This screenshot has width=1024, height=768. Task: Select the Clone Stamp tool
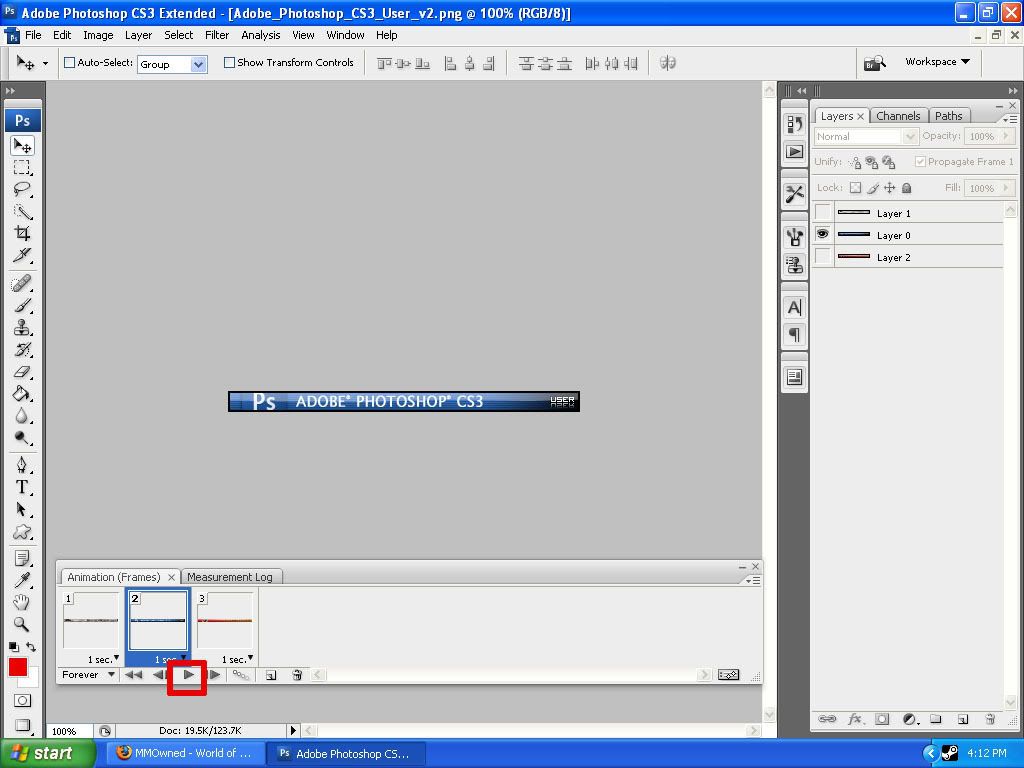point(22,327)
